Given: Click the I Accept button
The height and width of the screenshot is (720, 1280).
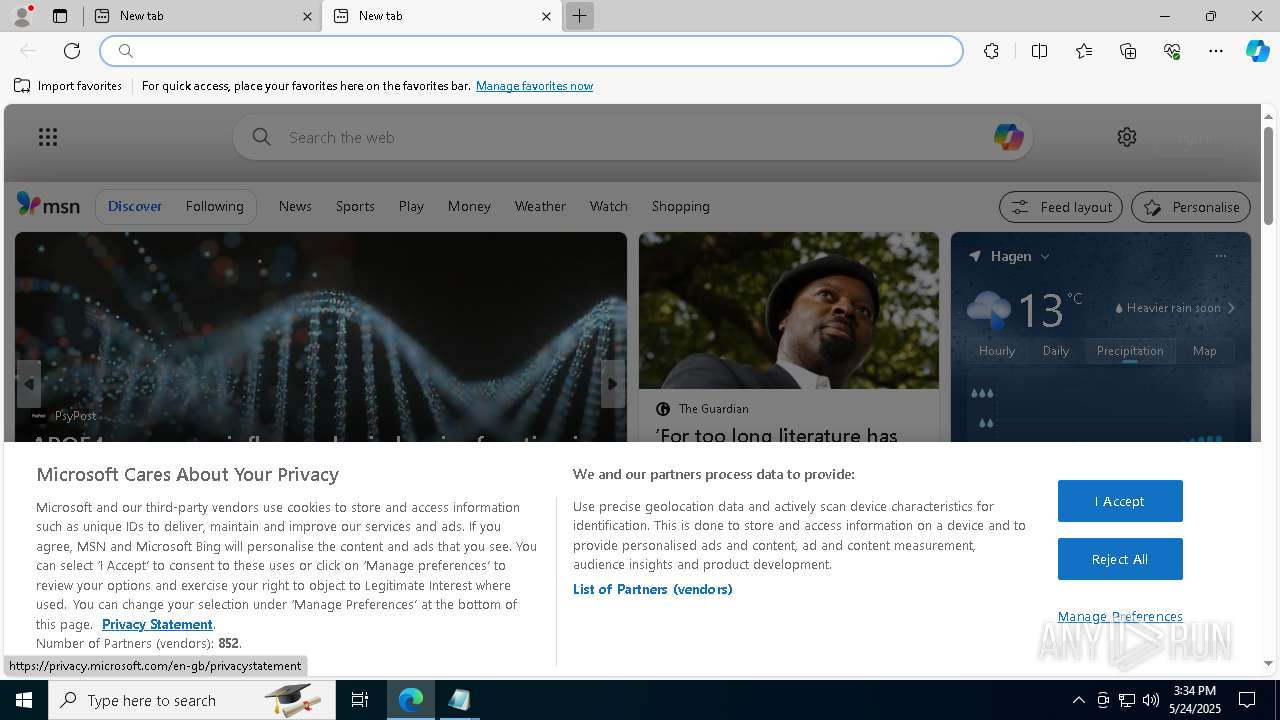Looking at the screenshot, I should [1120, 501].
